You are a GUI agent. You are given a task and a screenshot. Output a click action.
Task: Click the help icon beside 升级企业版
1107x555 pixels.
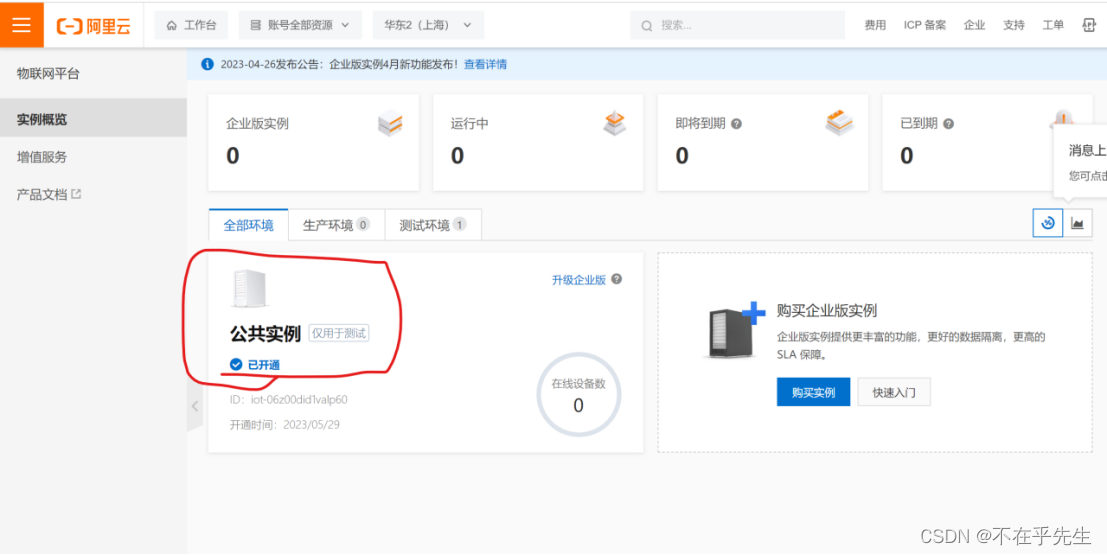616,279
